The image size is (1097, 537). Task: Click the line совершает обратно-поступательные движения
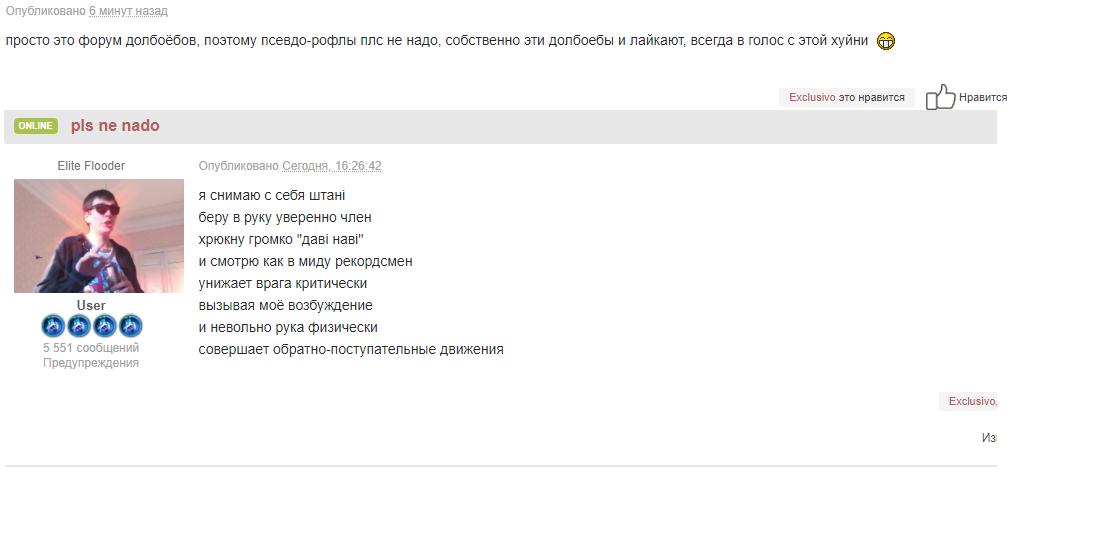(x=351, y=350)
